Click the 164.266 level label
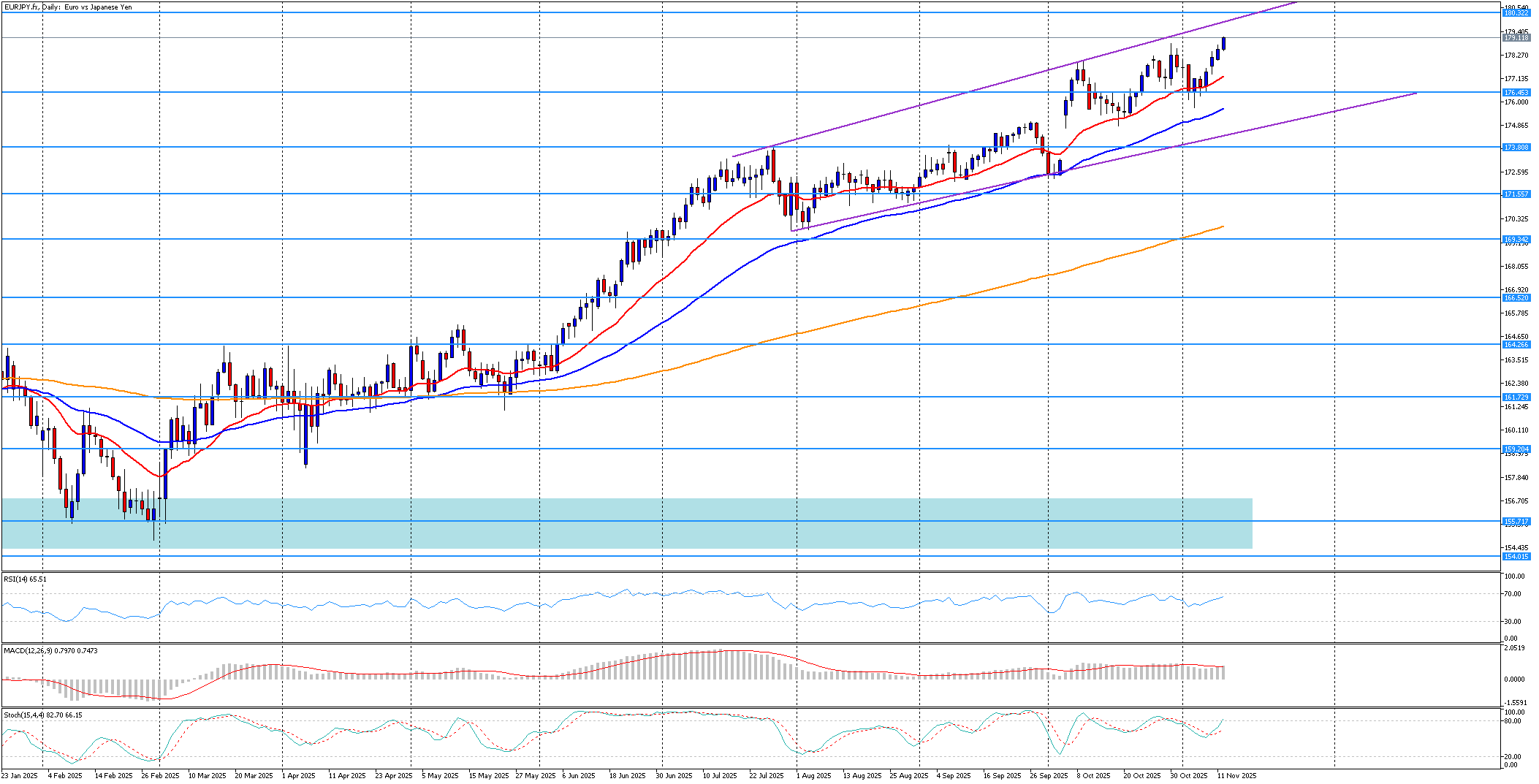This screenshot has height=784, width=1539. (x=1516, y=344)
